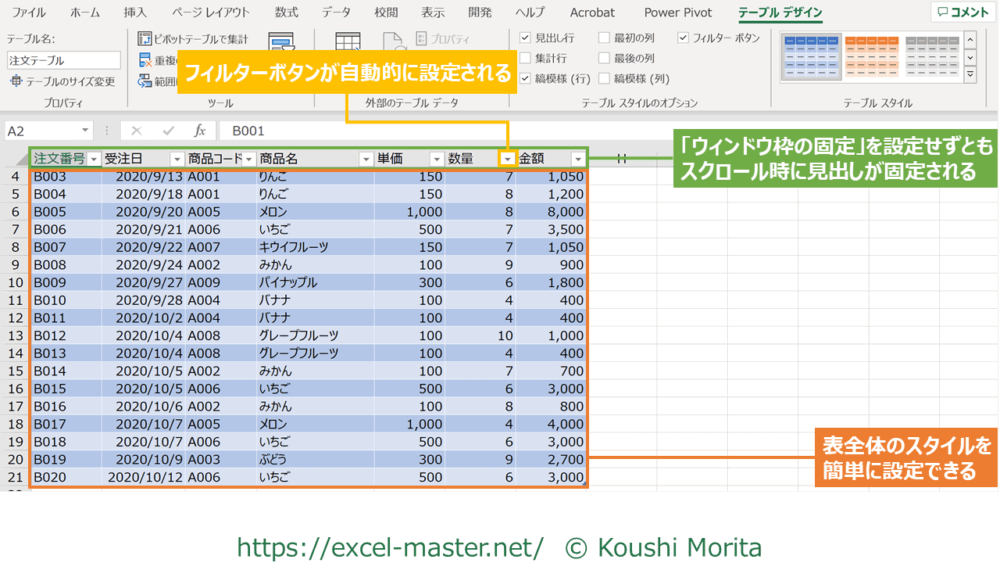Click the formula bar enter checkmark

168,131
